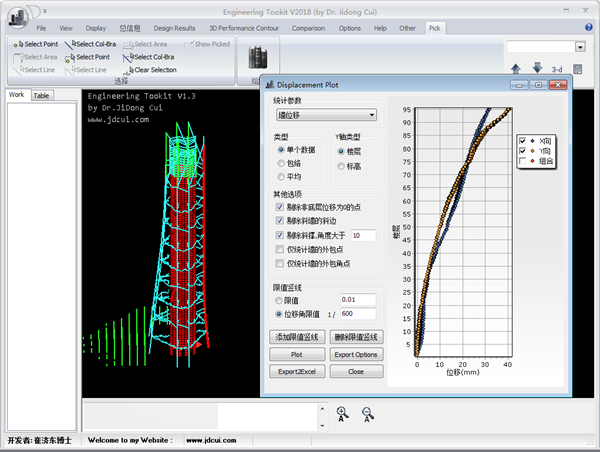
Task: Click the second-row Select Point tool
Action: pyautogui.click(x=88, y=57)
